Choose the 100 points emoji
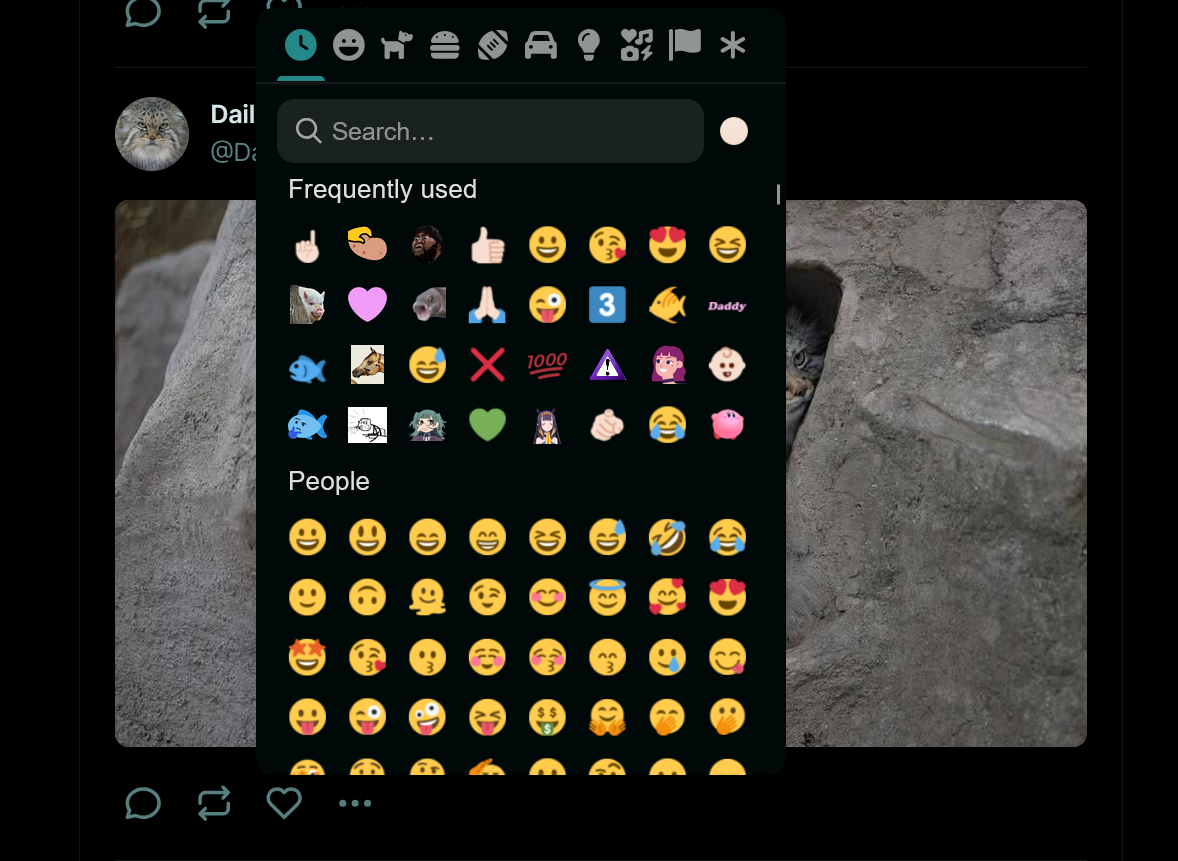Image resolution: width=1178 pixels, height=861 pixels. (x=547, y=365)
